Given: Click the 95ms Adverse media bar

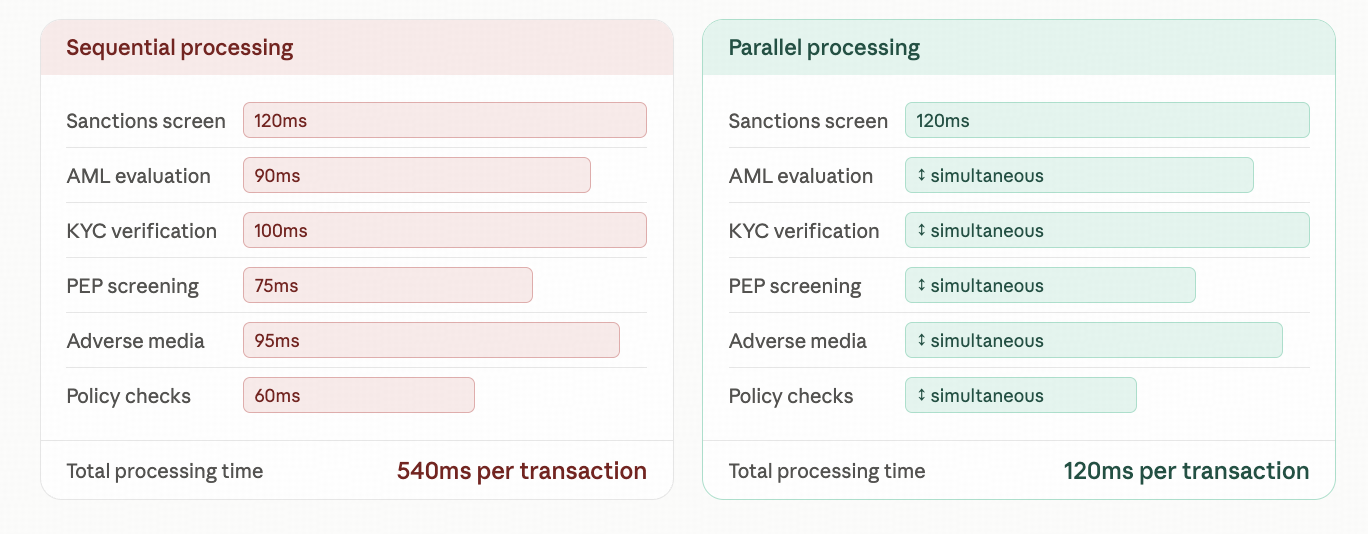Looking at the screenshot, I should click(431, 340).
